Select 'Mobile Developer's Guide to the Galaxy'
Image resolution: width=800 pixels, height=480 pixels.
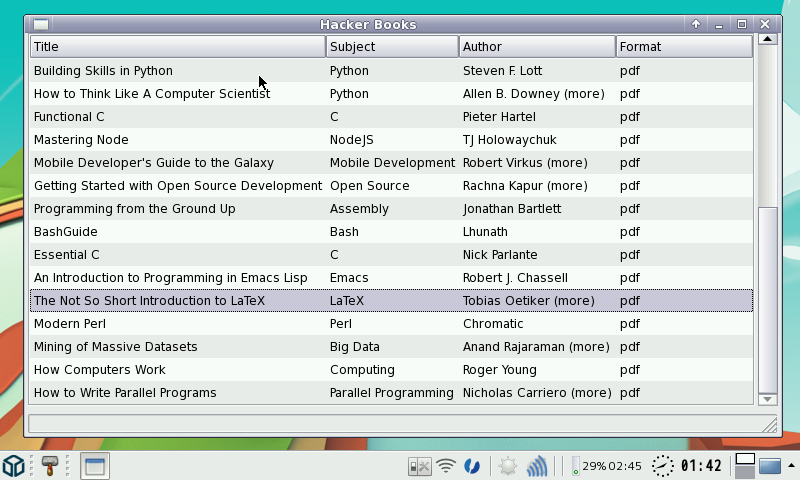[391, 163]
